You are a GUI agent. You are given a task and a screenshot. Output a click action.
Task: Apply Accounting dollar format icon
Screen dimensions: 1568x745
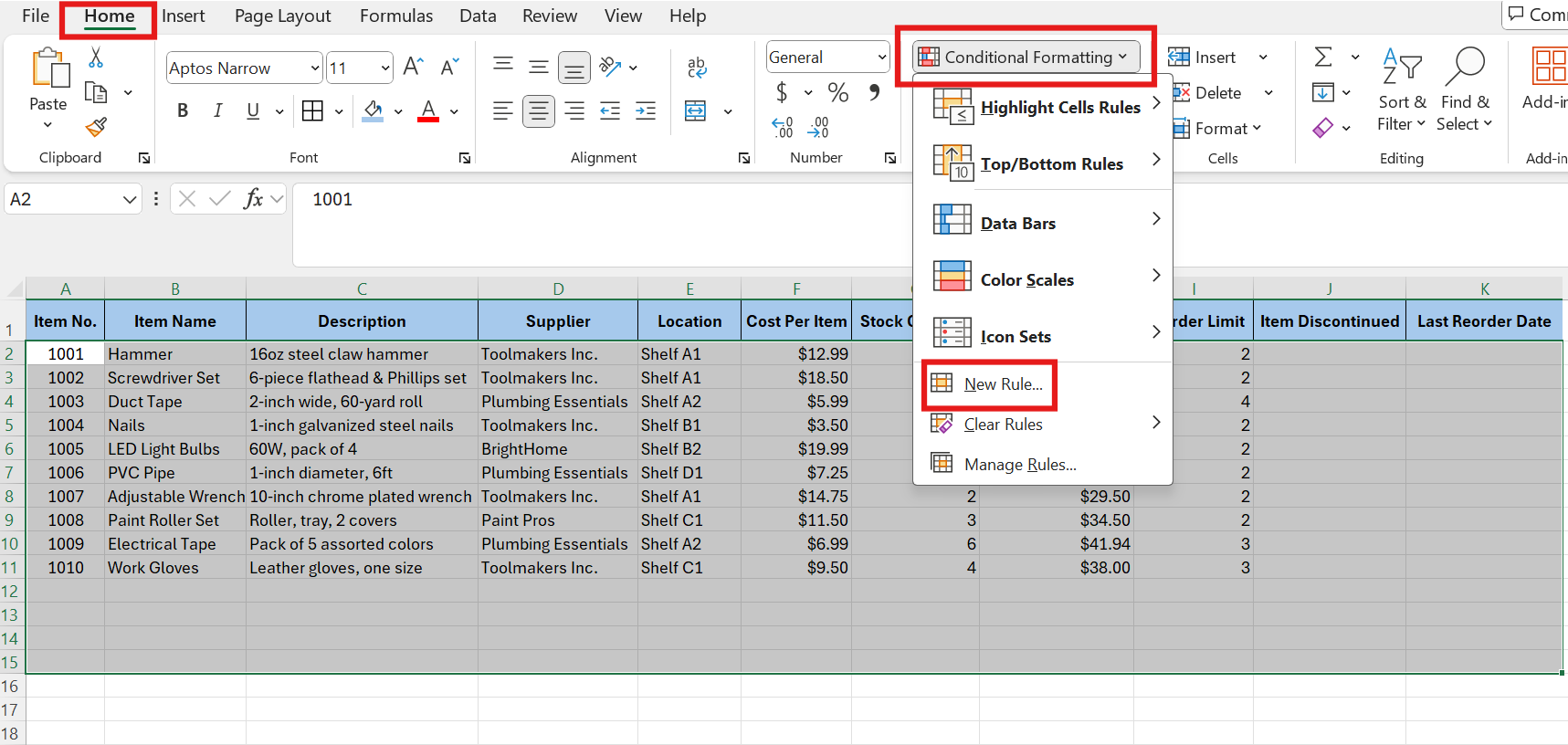tap(782, 92)
